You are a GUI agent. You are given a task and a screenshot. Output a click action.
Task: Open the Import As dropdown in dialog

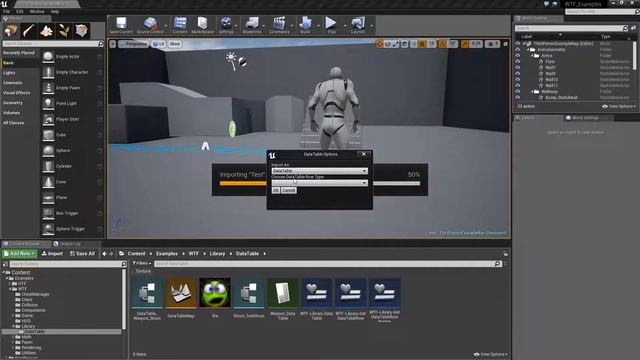tap(320, 171)
